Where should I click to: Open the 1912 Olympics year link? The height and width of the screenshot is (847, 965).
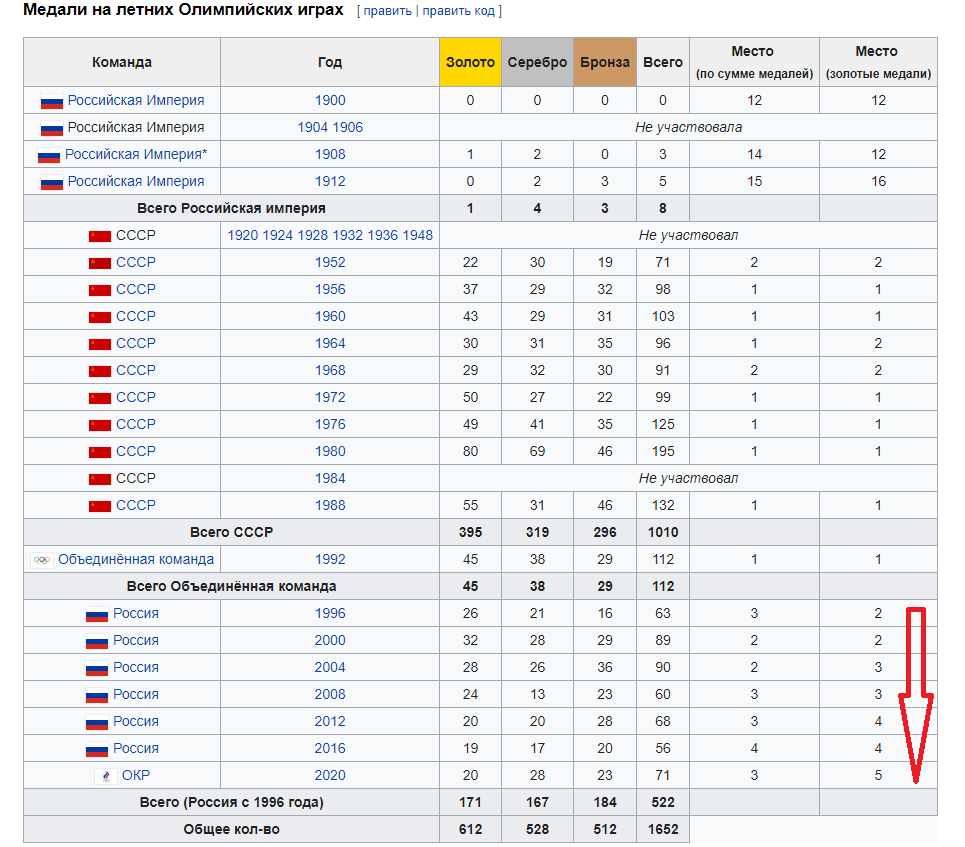(x=330, y=182)
